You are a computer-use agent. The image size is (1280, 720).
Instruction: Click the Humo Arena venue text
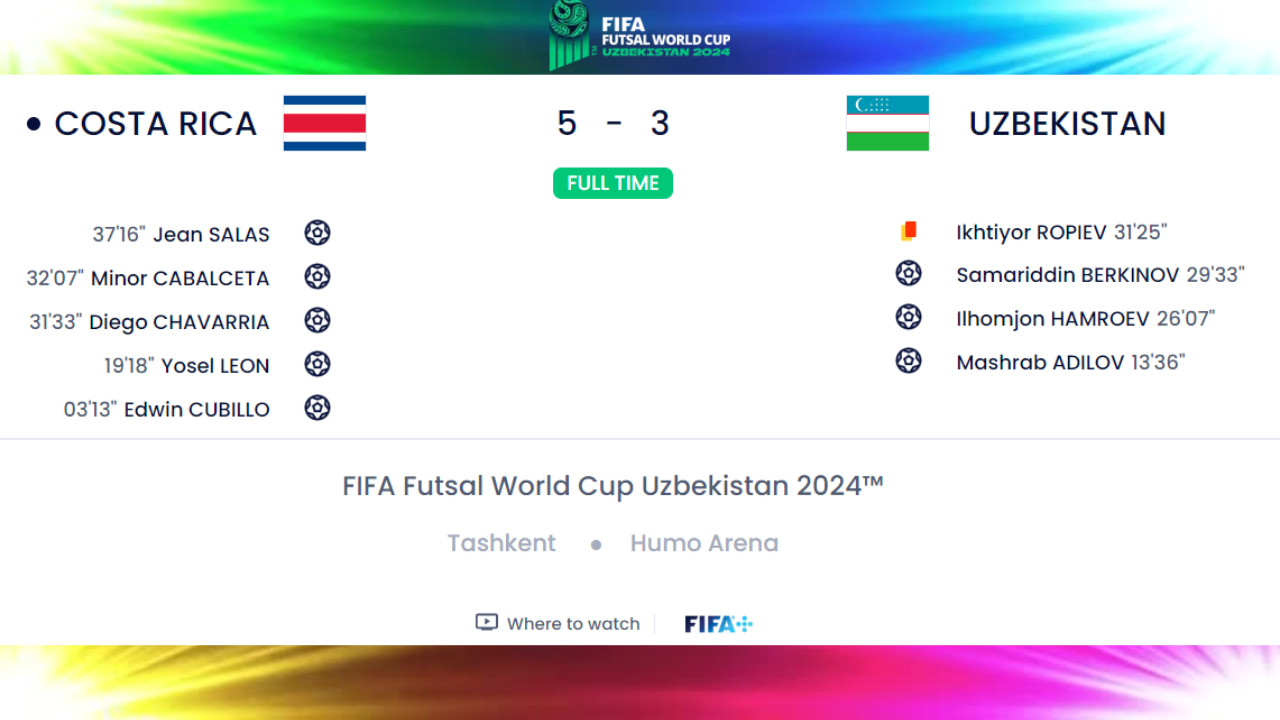coord(704,543)
